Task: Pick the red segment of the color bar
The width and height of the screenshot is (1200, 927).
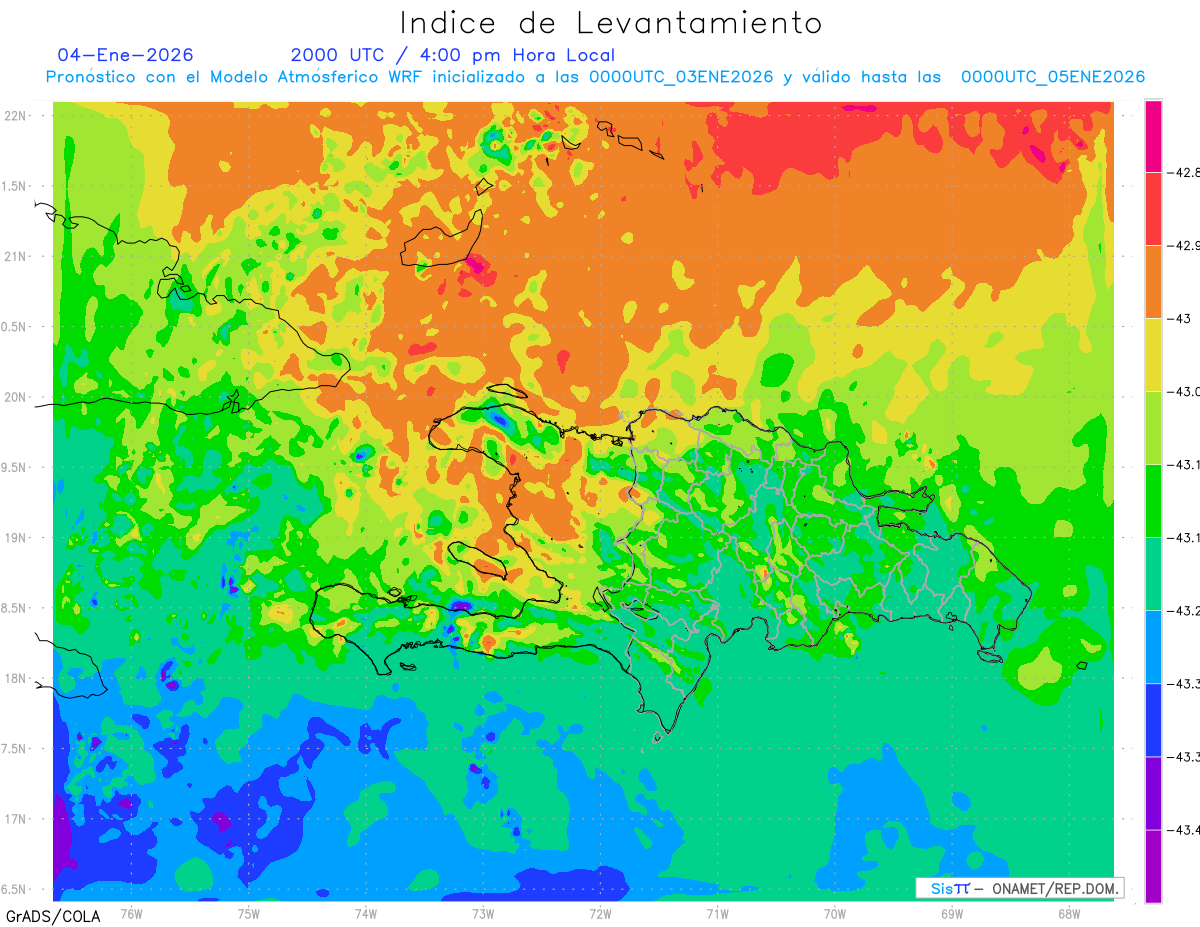Action: tap(1153, 209)
